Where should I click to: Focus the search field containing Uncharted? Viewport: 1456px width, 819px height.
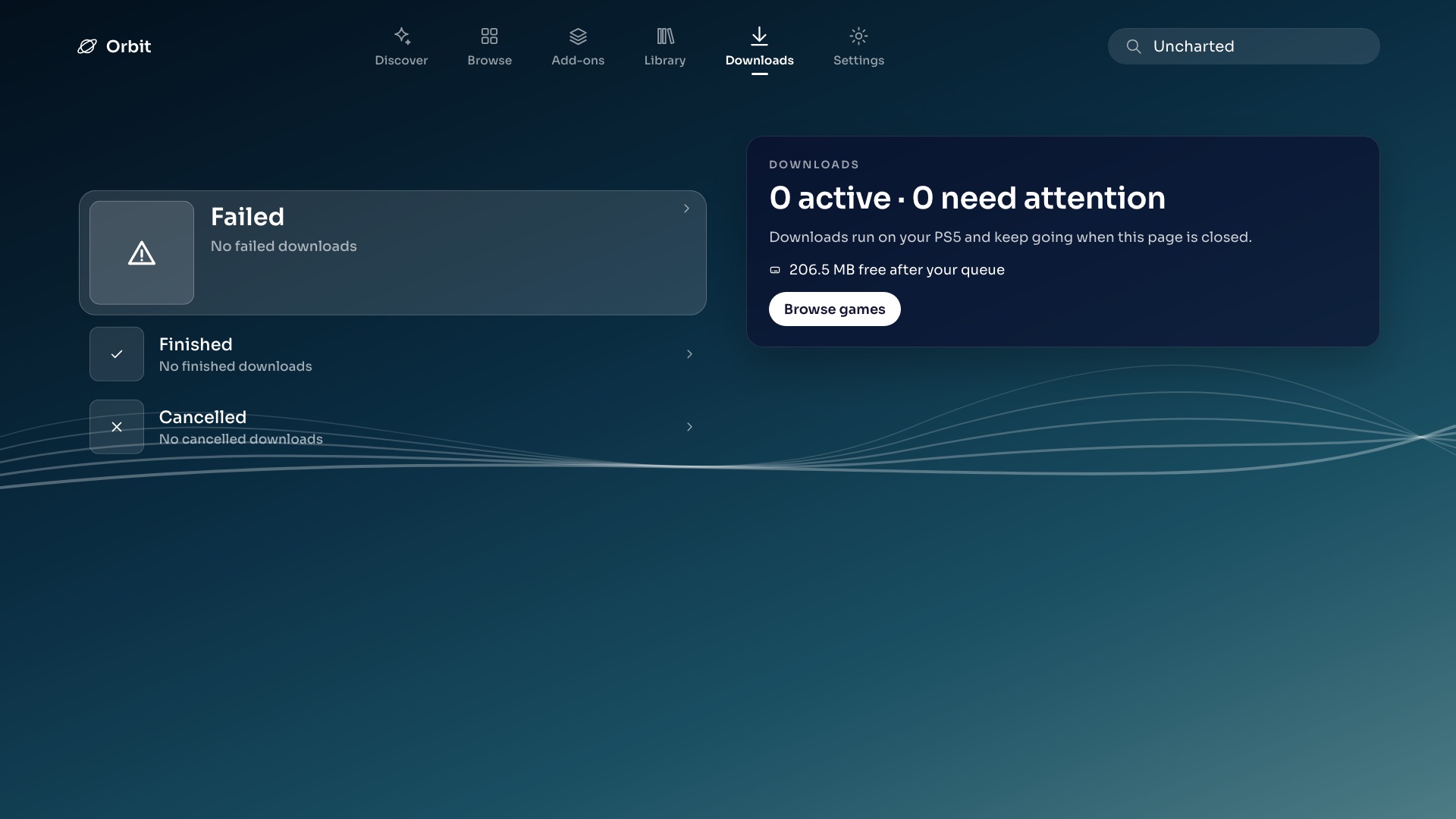click(x=1244, y=46)
